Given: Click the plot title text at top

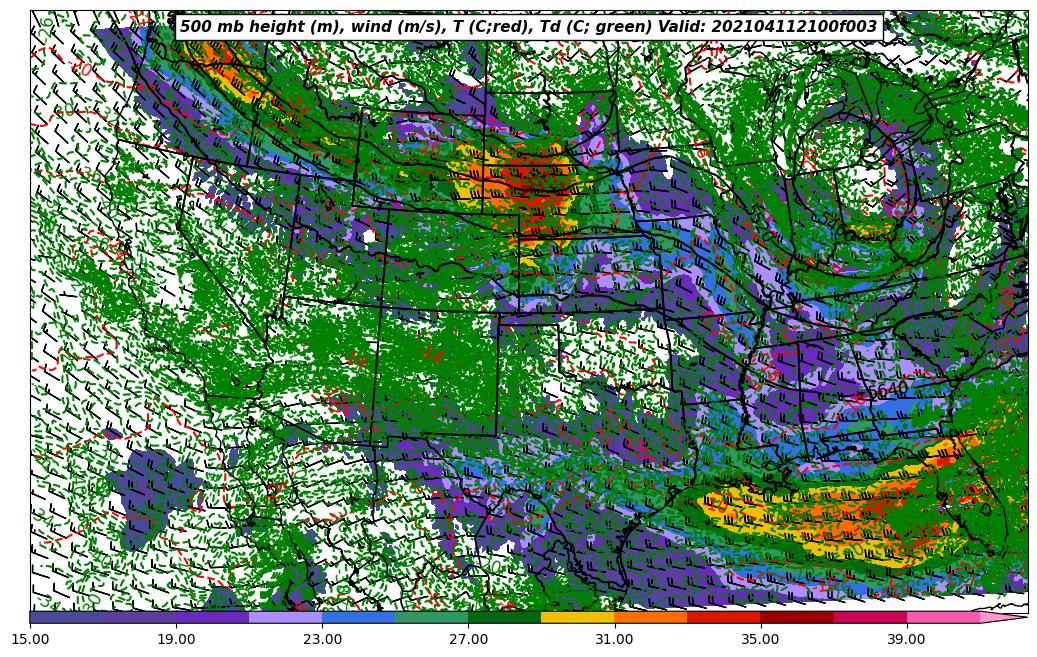Looking at the screenshot, I should click(x=528, y=27).
